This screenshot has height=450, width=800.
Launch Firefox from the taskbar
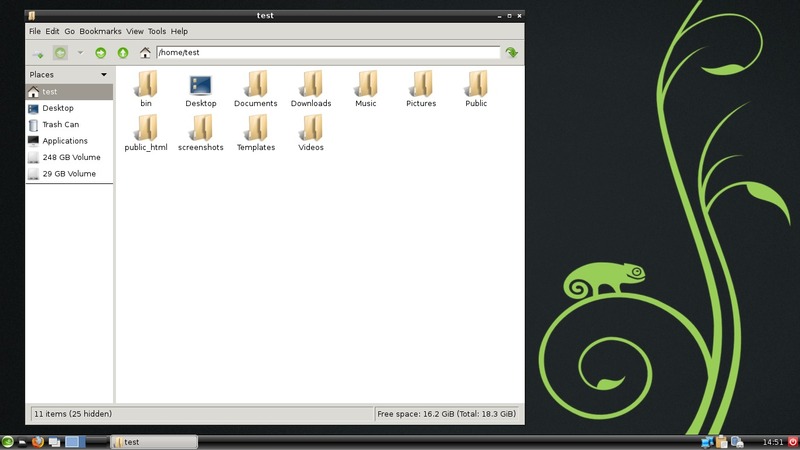(x=38, y=442)
